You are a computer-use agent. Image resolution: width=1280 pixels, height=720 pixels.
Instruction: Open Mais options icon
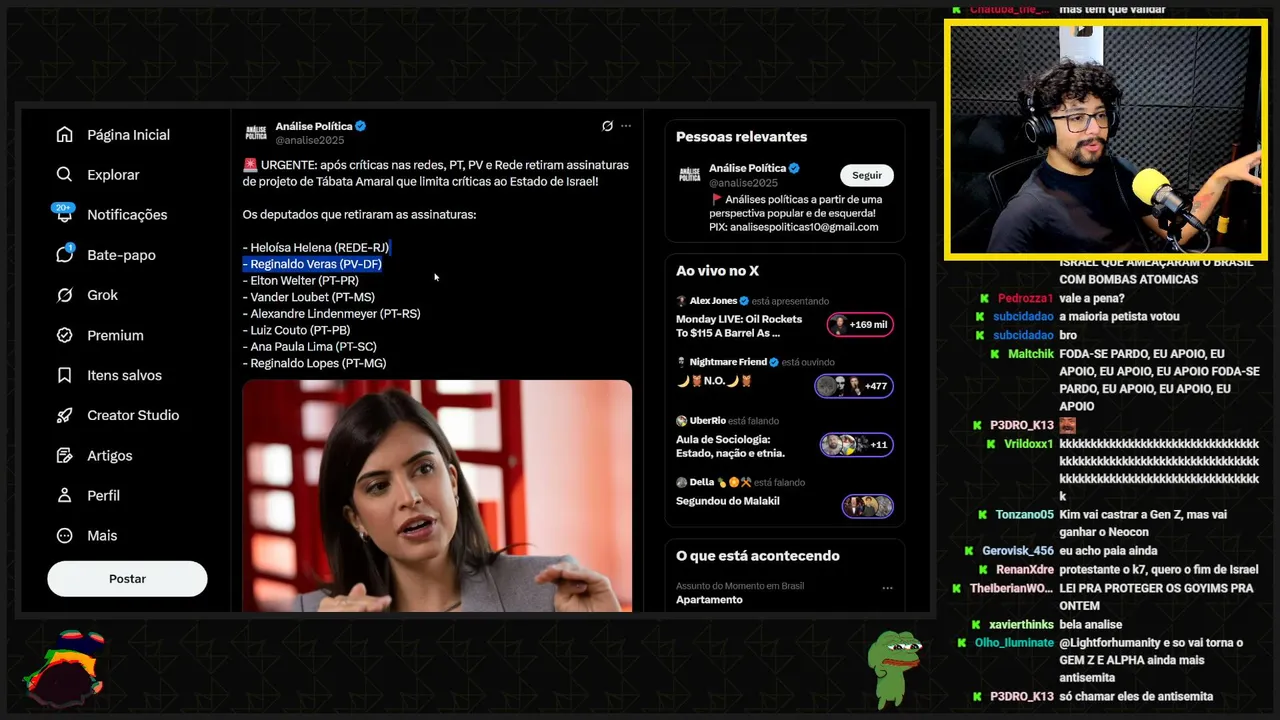[x=65, y=535]
